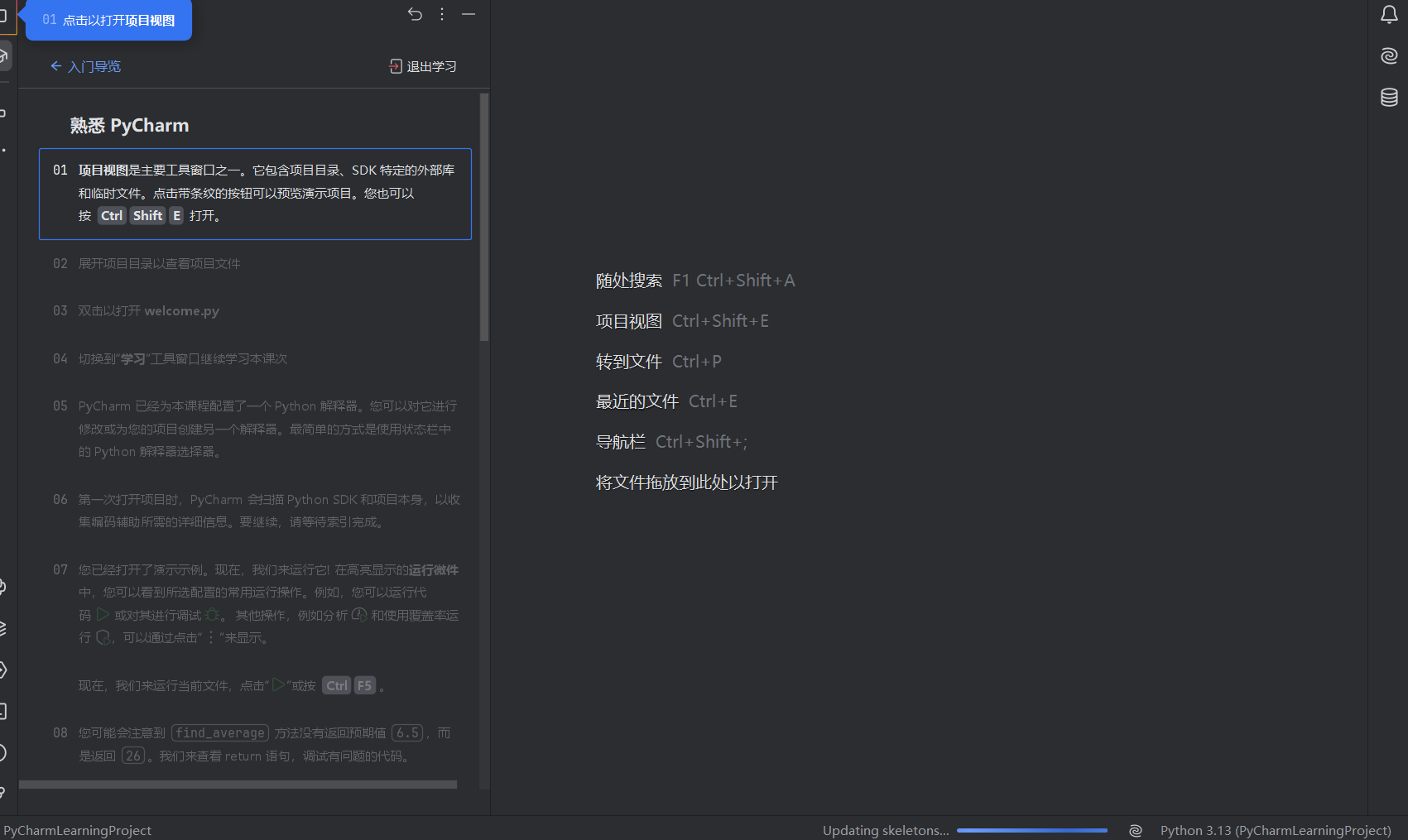Screen dimensions: 1408x840
Task: Select step 03 双击以打开 welcome.py
Action: [136, 311]
